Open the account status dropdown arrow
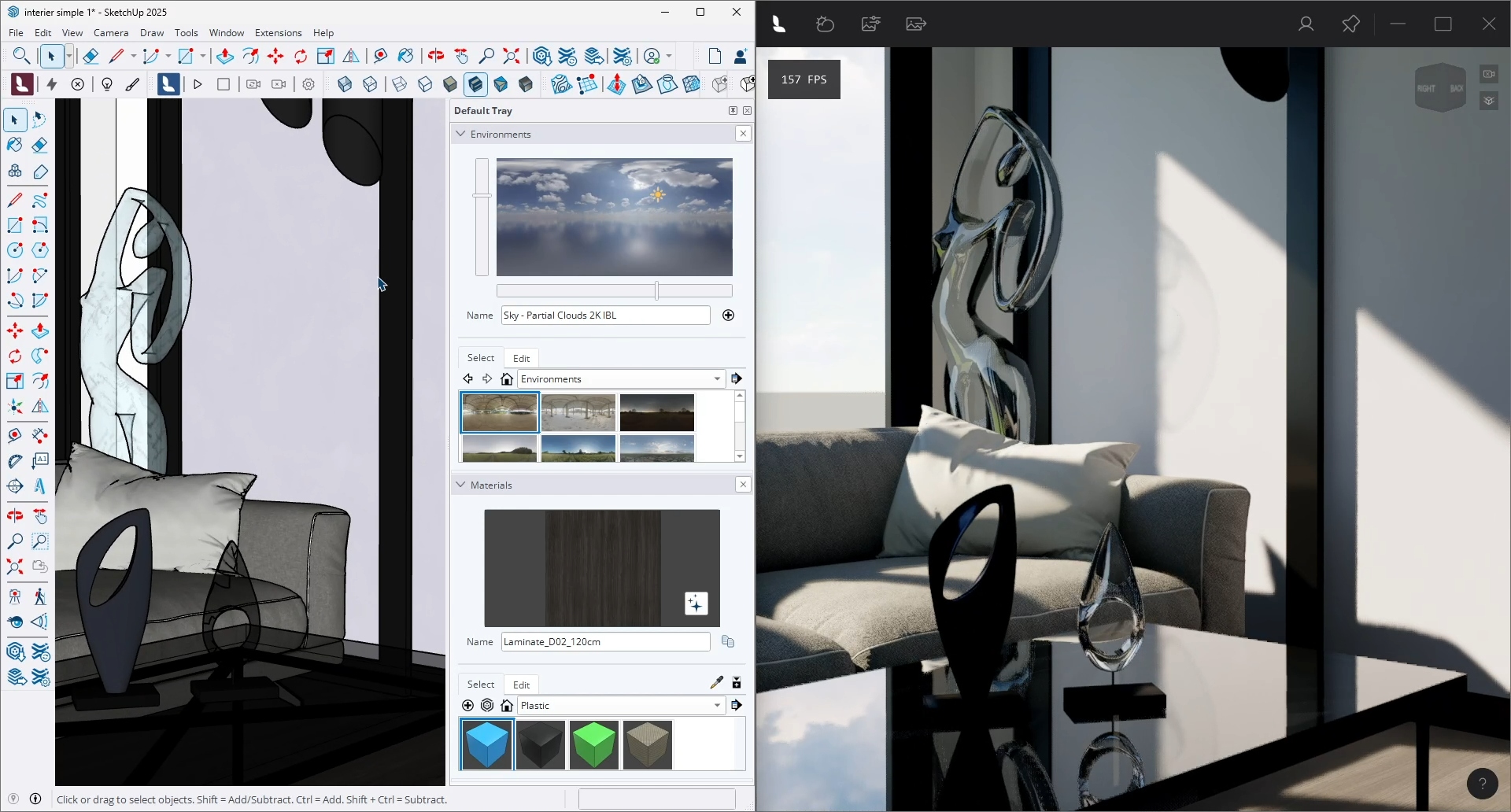This screenshot has height=812, width=1511. (x=669, y=56)
